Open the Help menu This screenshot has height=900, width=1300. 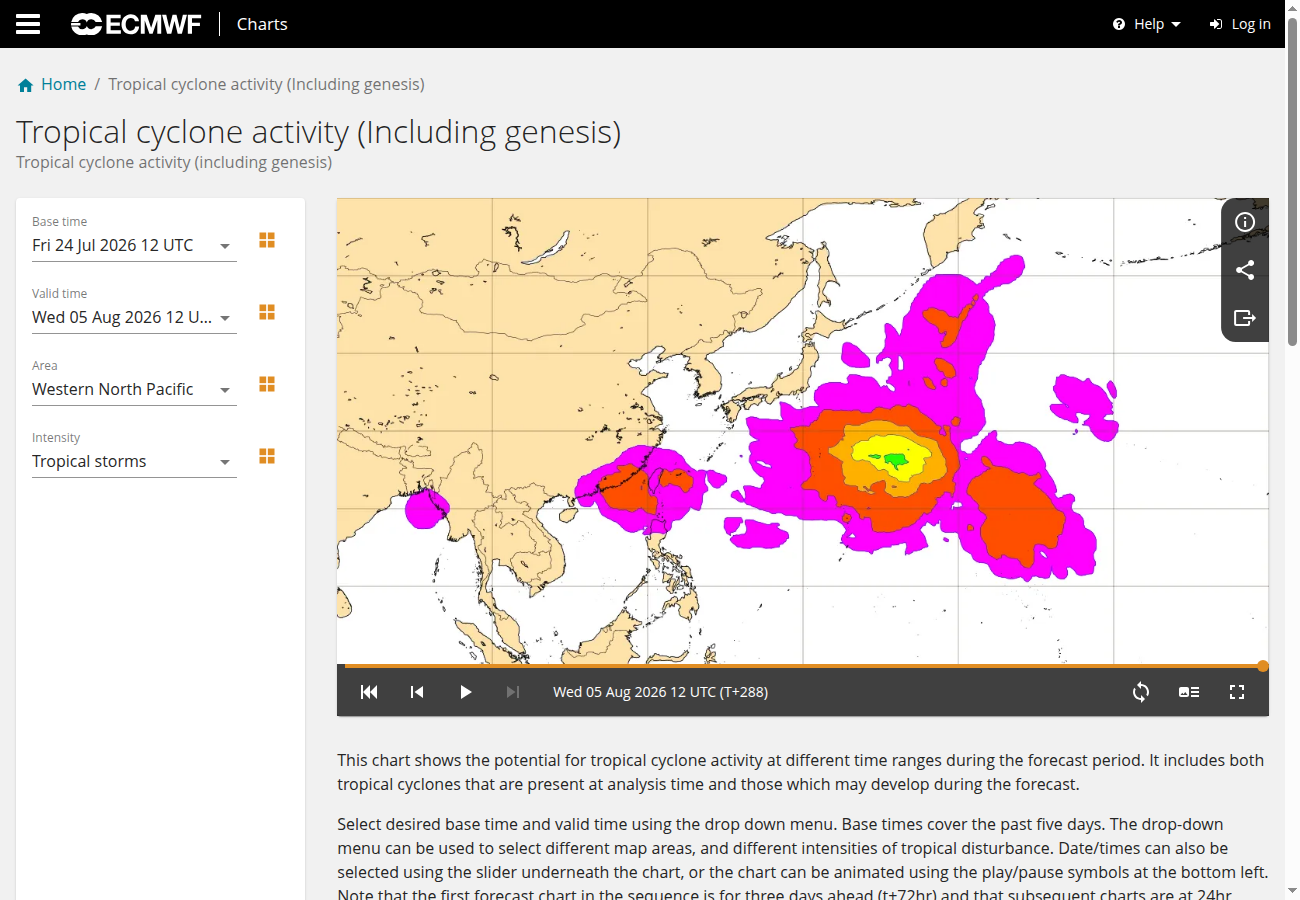[1147, 24]
